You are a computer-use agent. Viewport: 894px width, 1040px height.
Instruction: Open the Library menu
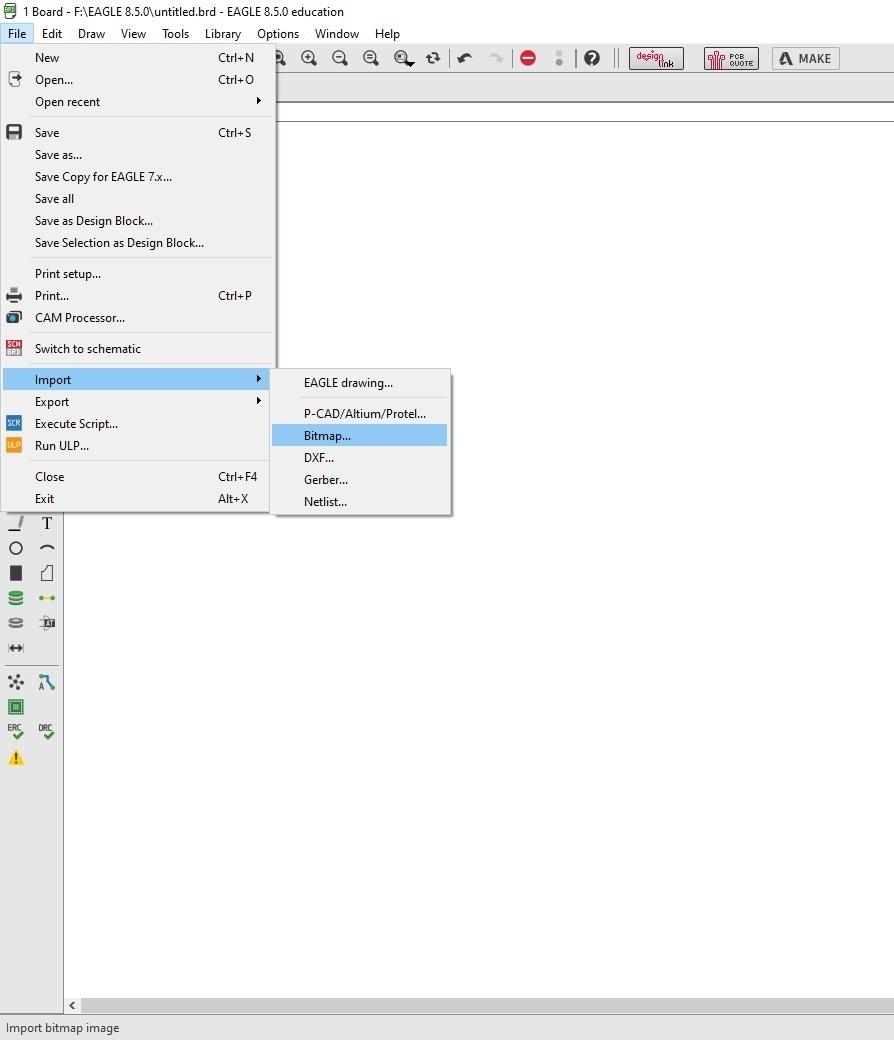pyautogui.click(x=223, y=34)
